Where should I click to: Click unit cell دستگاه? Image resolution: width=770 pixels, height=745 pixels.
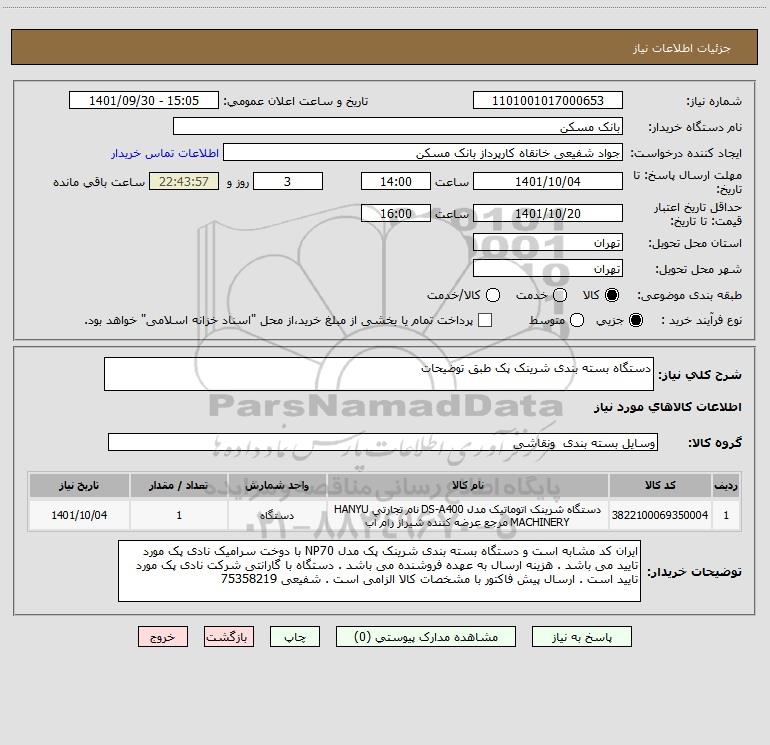coord(277,515)
